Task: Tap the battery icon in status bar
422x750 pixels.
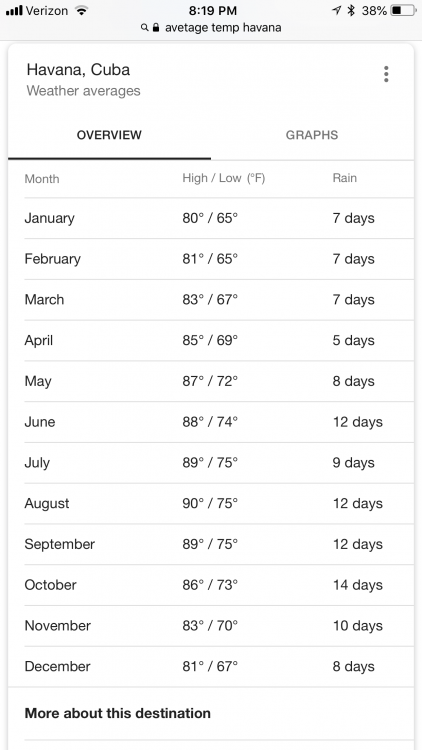Action: pyautogui.click(x=403, y=11)
